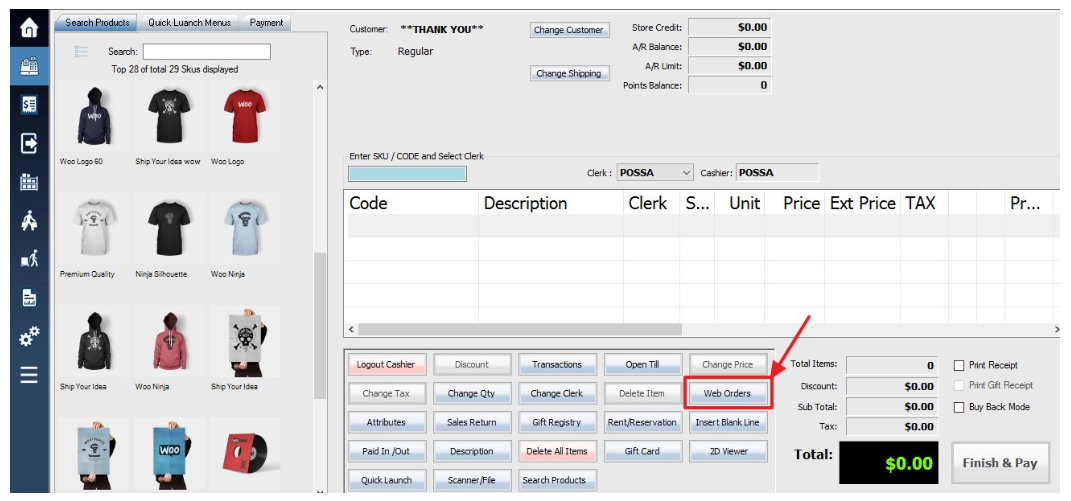Click the Web Orders button
Viewport: 1071px width, 501px height.
tap(727, 393)
